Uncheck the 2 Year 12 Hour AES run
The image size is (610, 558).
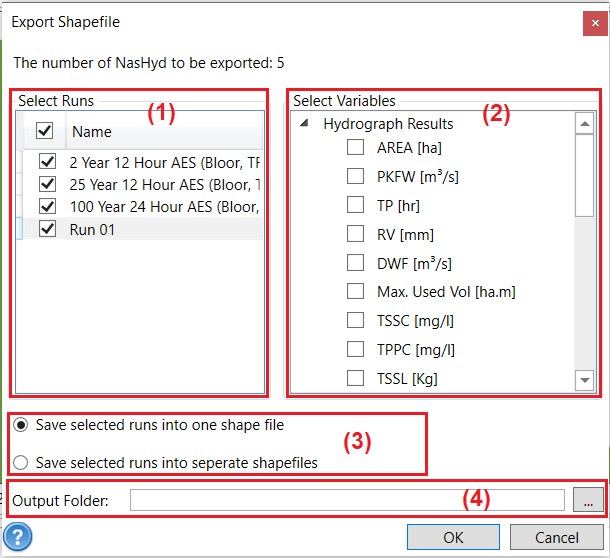46,162
